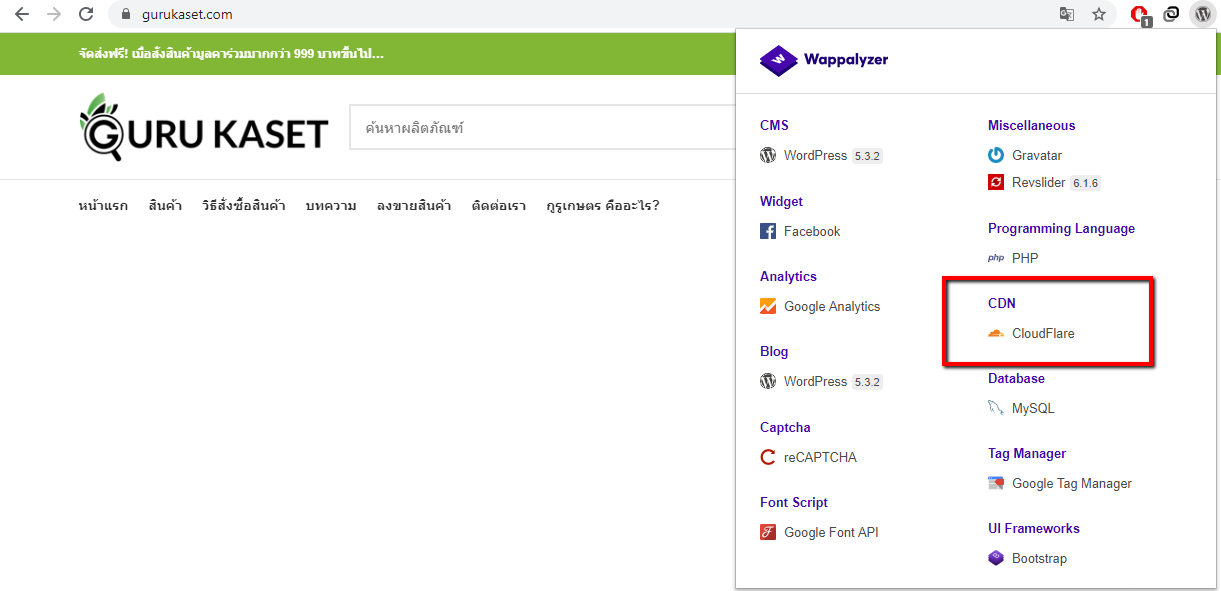Viewport: 1221px width, 591px height.
Task: Open the Google Analytics text link
Action: coord(832,307)
